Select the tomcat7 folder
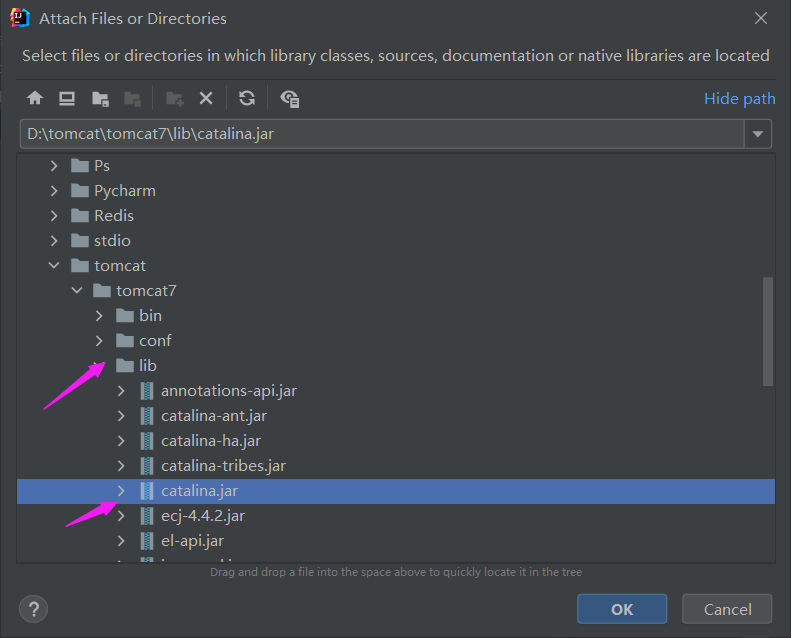Viewport: 791px width, 638px height. point(146,291)
